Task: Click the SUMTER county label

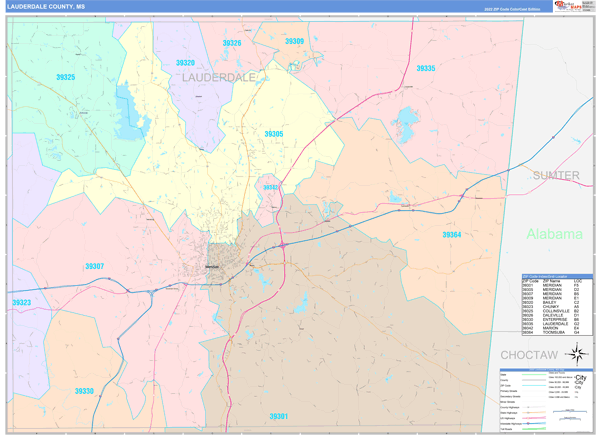Action: pos(556,175)
